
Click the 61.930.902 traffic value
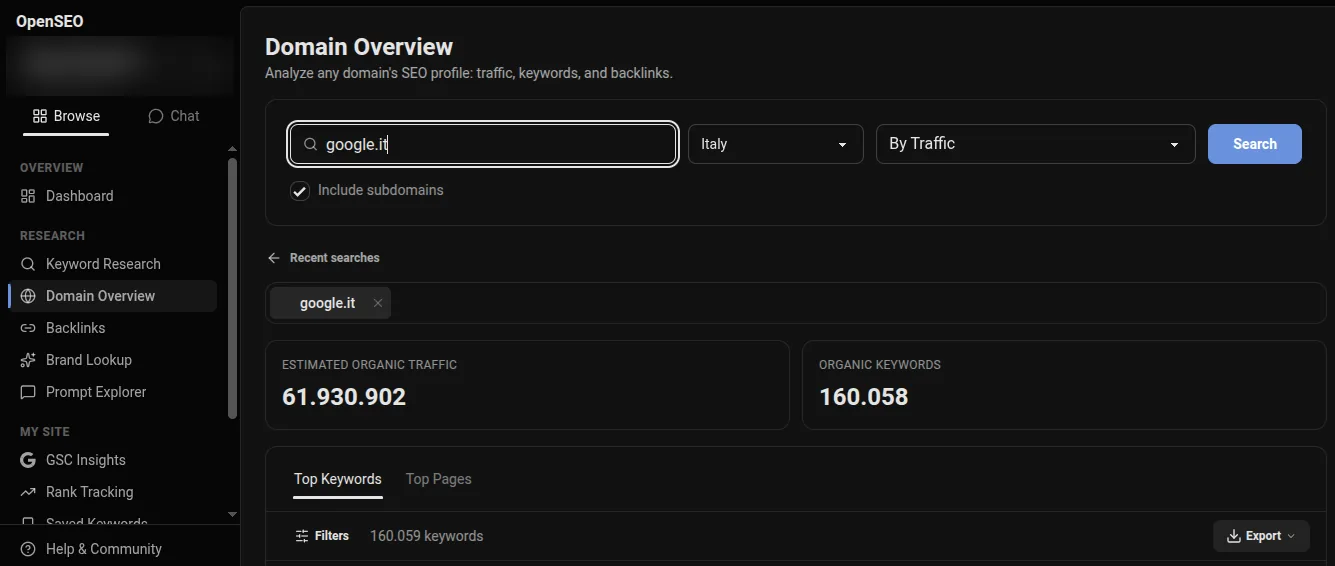(344, 397)
